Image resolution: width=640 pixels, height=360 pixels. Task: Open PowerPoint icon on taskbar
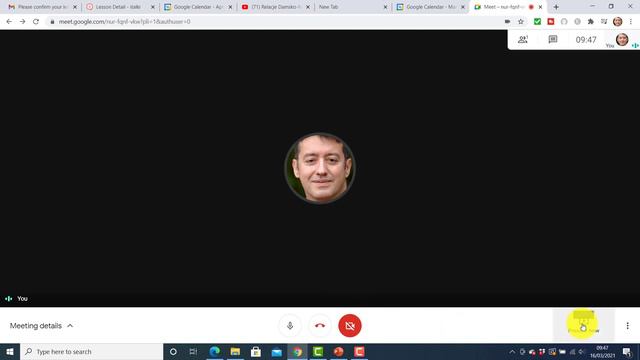339,351
